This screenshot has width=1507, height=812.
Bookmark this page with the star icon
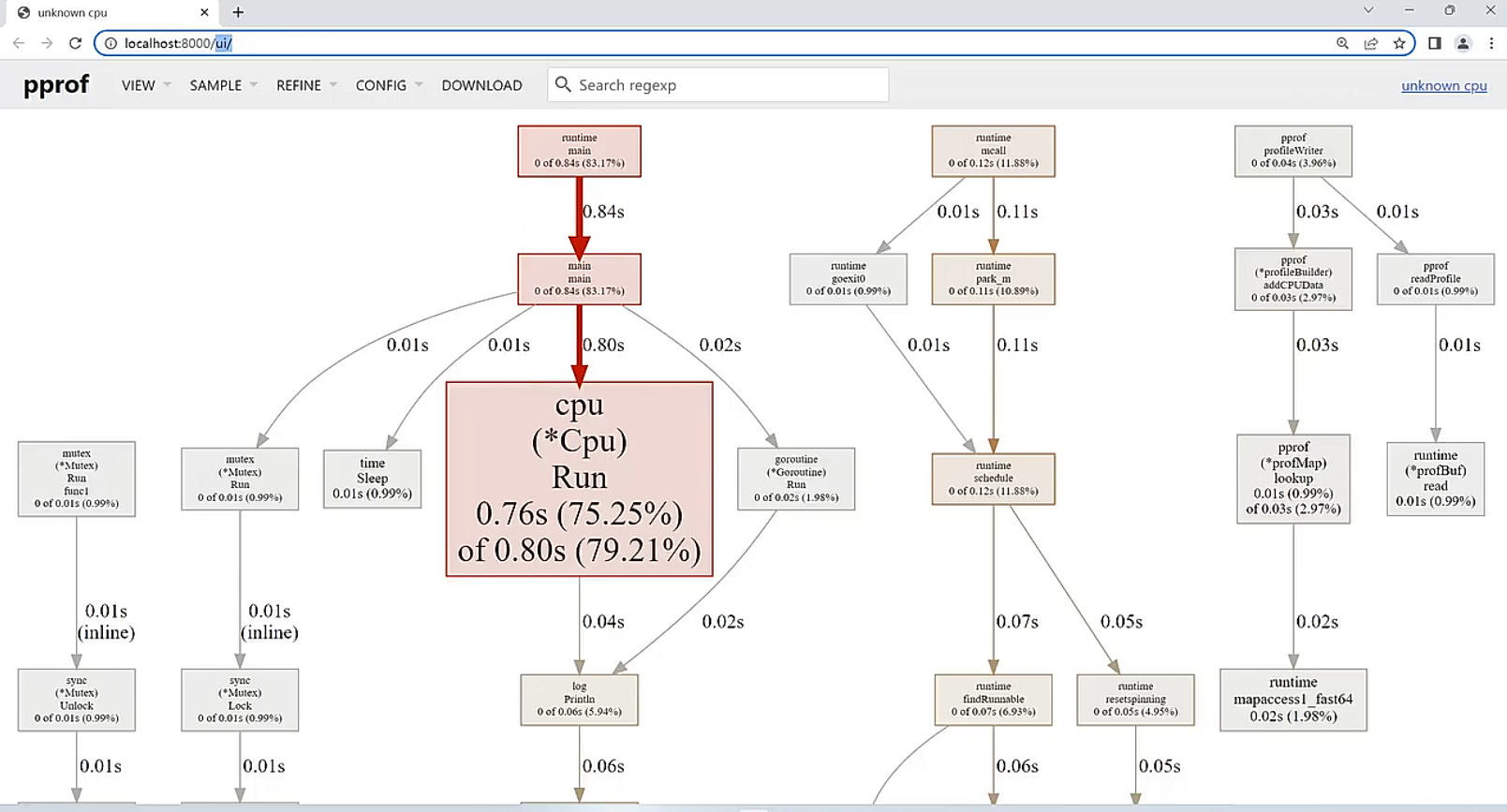coord(1399,43)
